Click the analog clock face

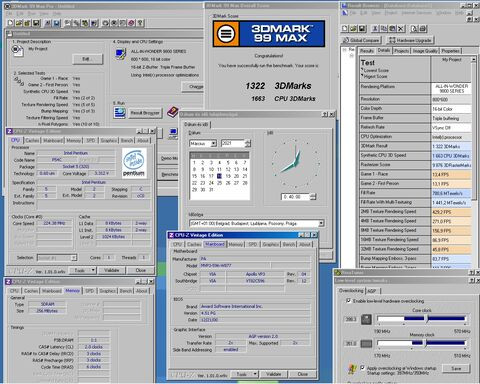pyautogui.click(x=296, y=163)
